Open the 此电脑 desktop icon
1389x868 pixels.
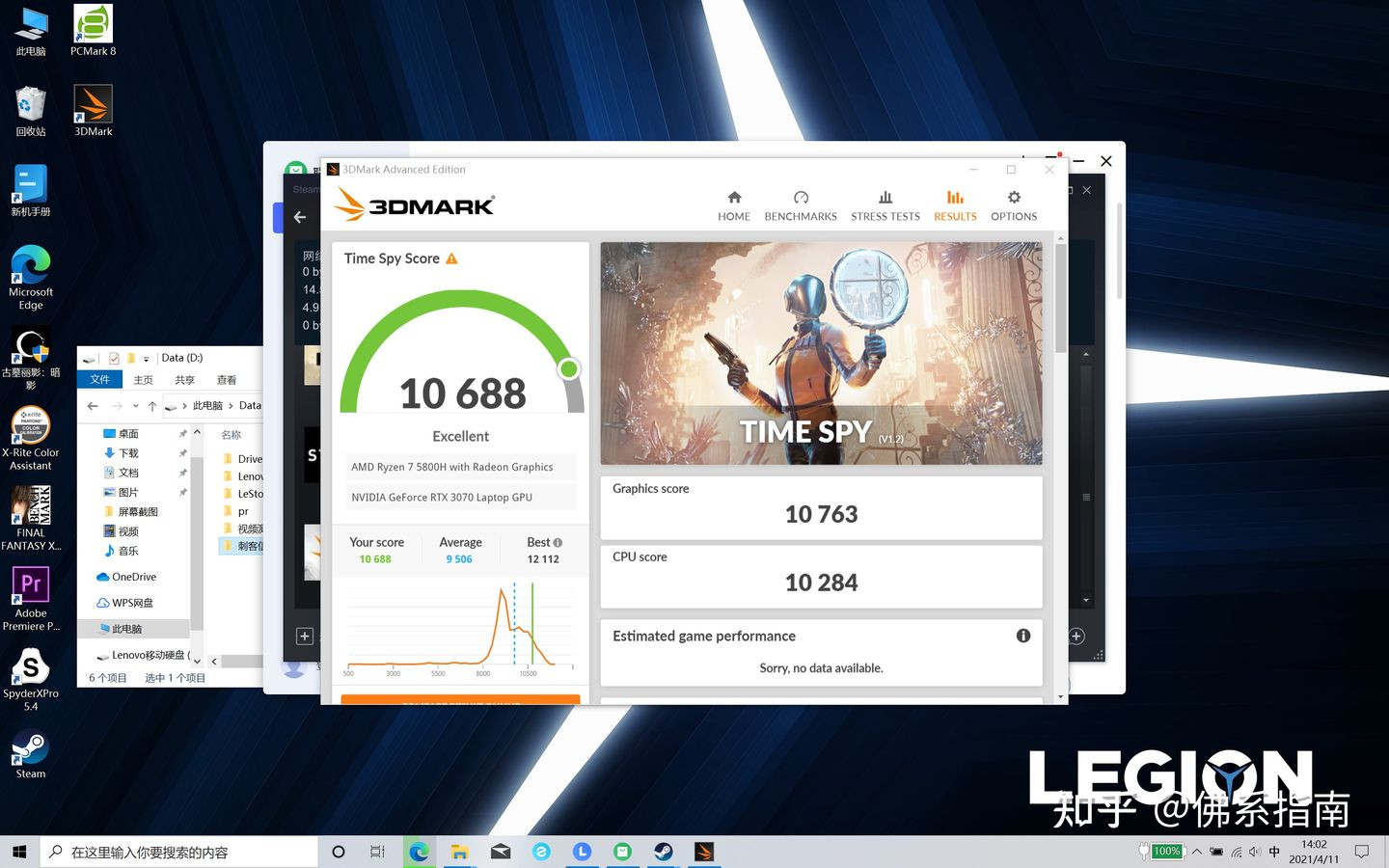[x=31, y=32]
